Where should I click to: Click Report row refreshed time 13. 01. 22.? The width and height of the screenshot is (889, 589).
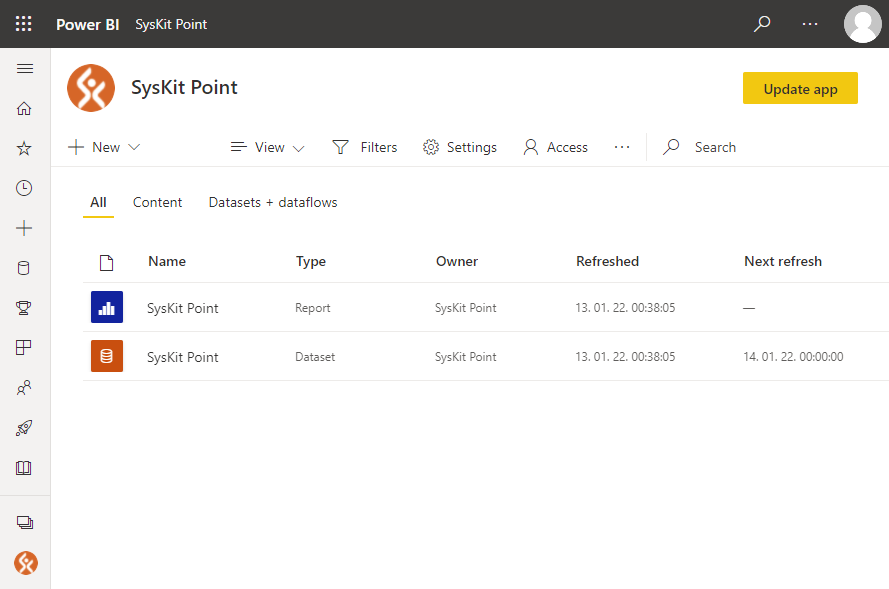click(625, 308)
